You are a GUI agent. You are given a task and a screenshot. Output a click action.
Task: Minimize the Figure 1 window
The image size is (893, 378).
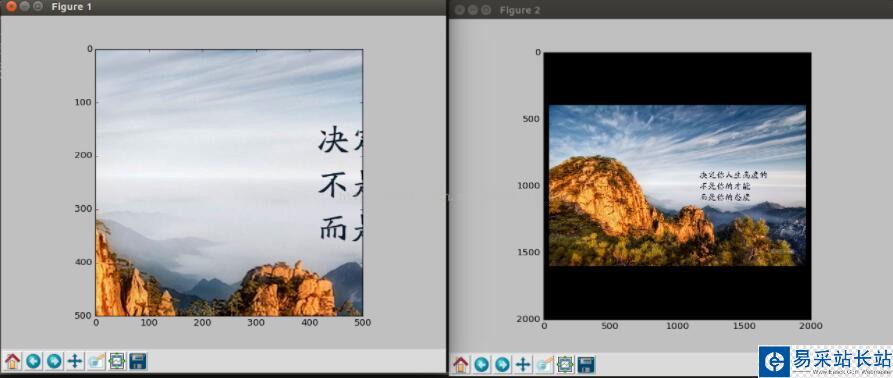pyautogui.click(x=24, y=7)
